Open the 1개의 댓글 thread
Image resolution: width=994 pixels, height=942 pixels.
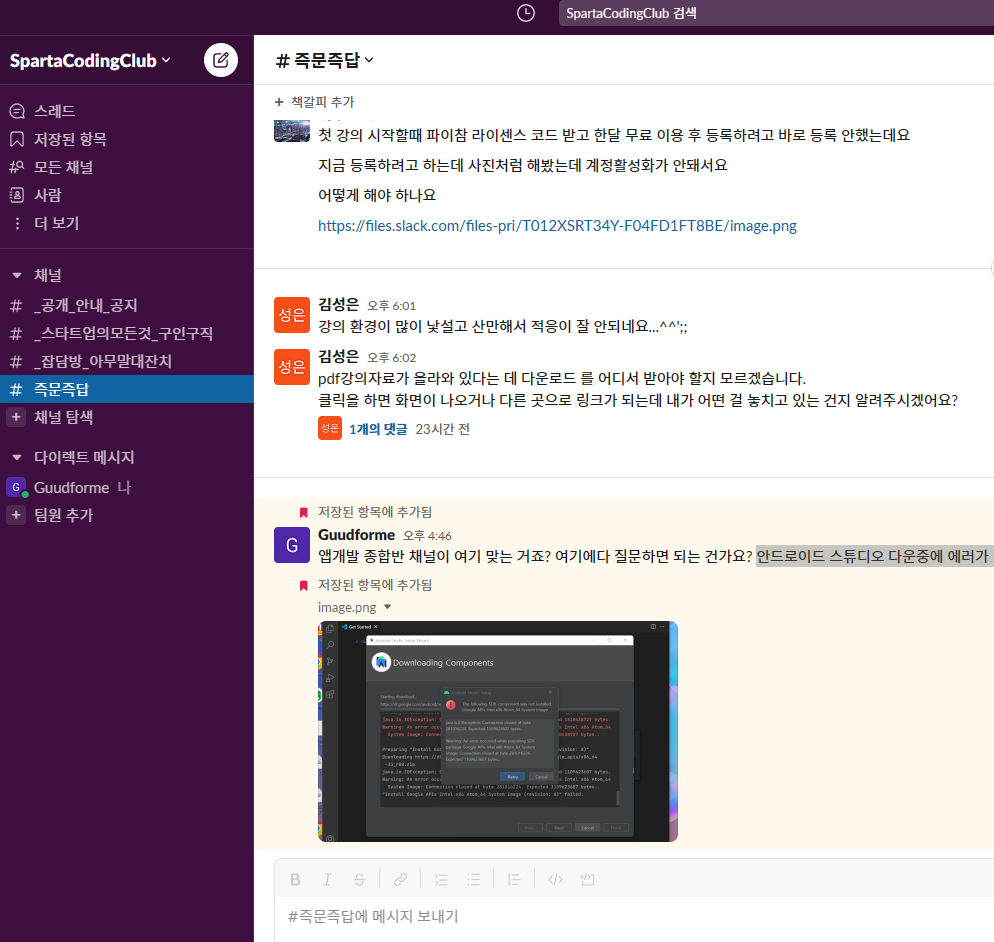[x=378, y=429]
